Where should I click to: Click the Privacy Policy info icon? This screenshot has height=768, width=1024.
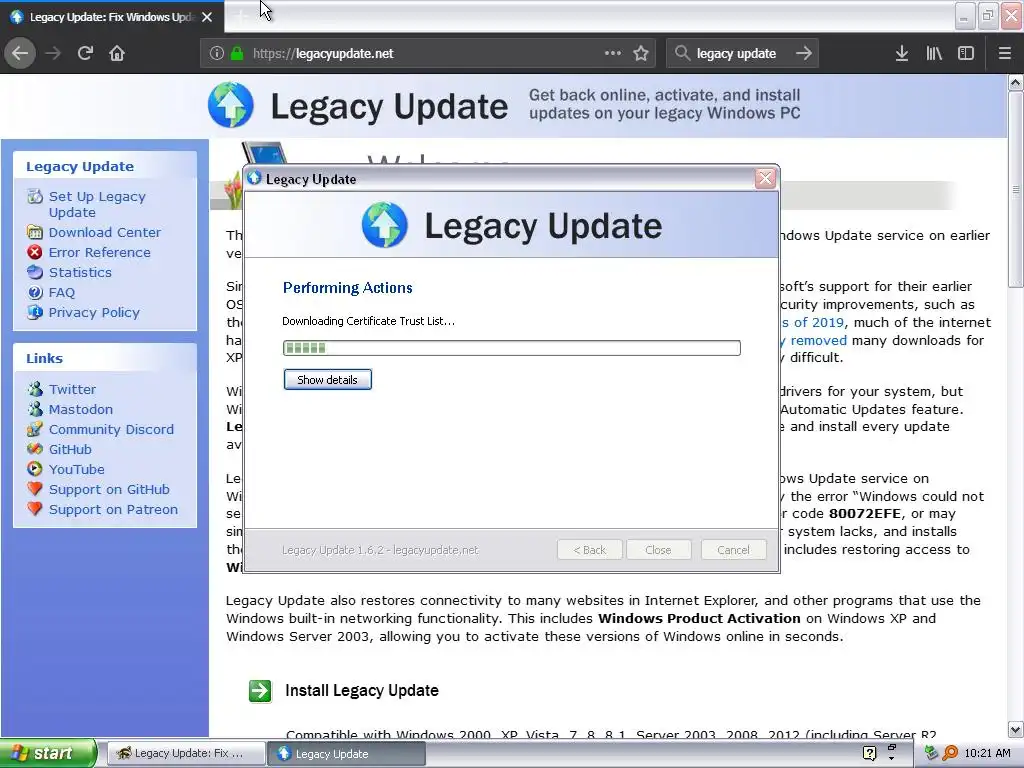pos(35,312)
